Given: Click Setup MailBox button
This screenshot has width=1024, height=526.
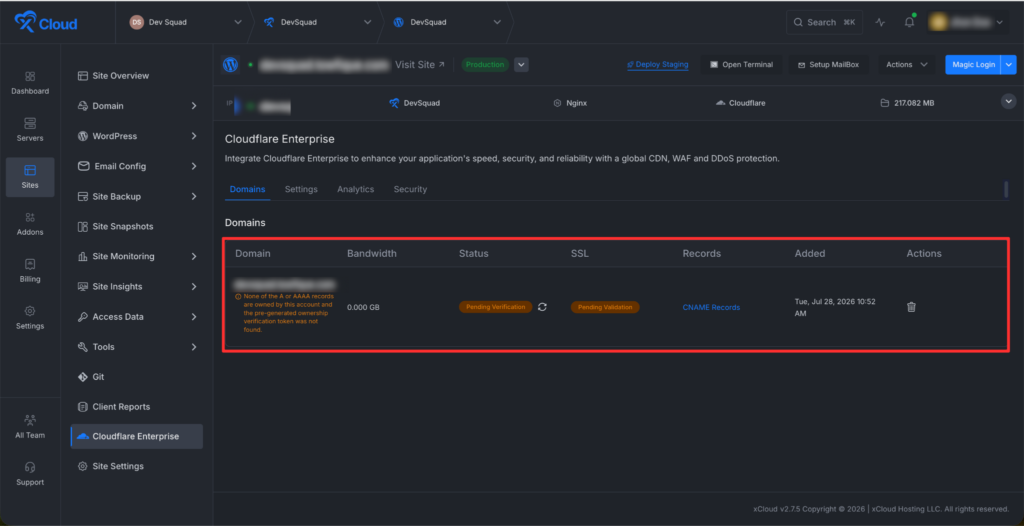Looking at the screenshot, I should click(829, 65).
